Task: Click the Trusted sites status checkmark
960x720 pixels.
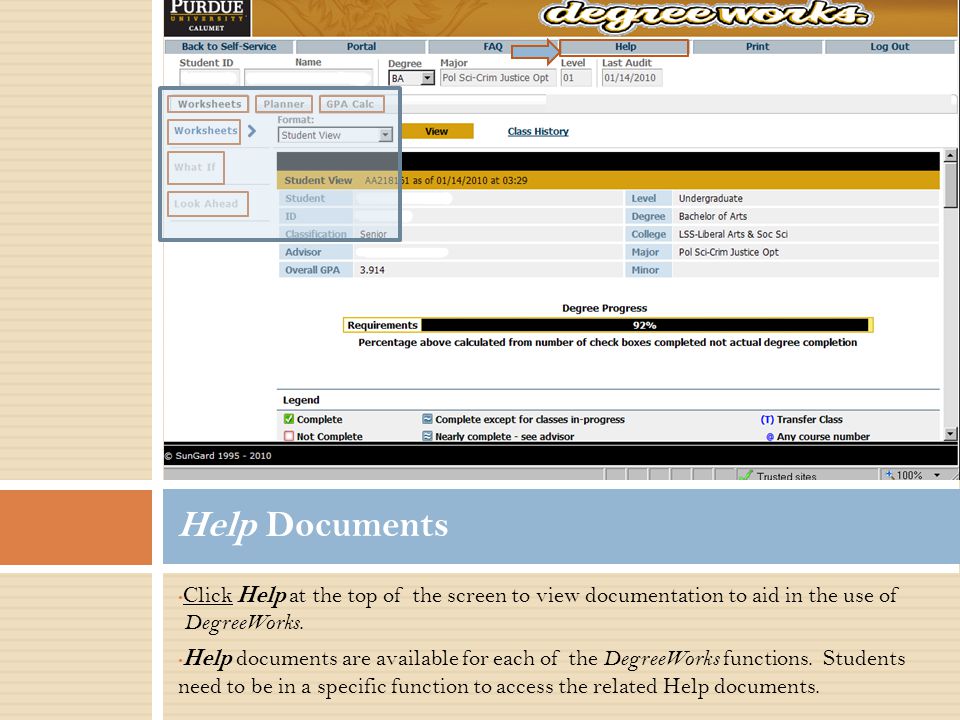Action: [x=745, y=476]
